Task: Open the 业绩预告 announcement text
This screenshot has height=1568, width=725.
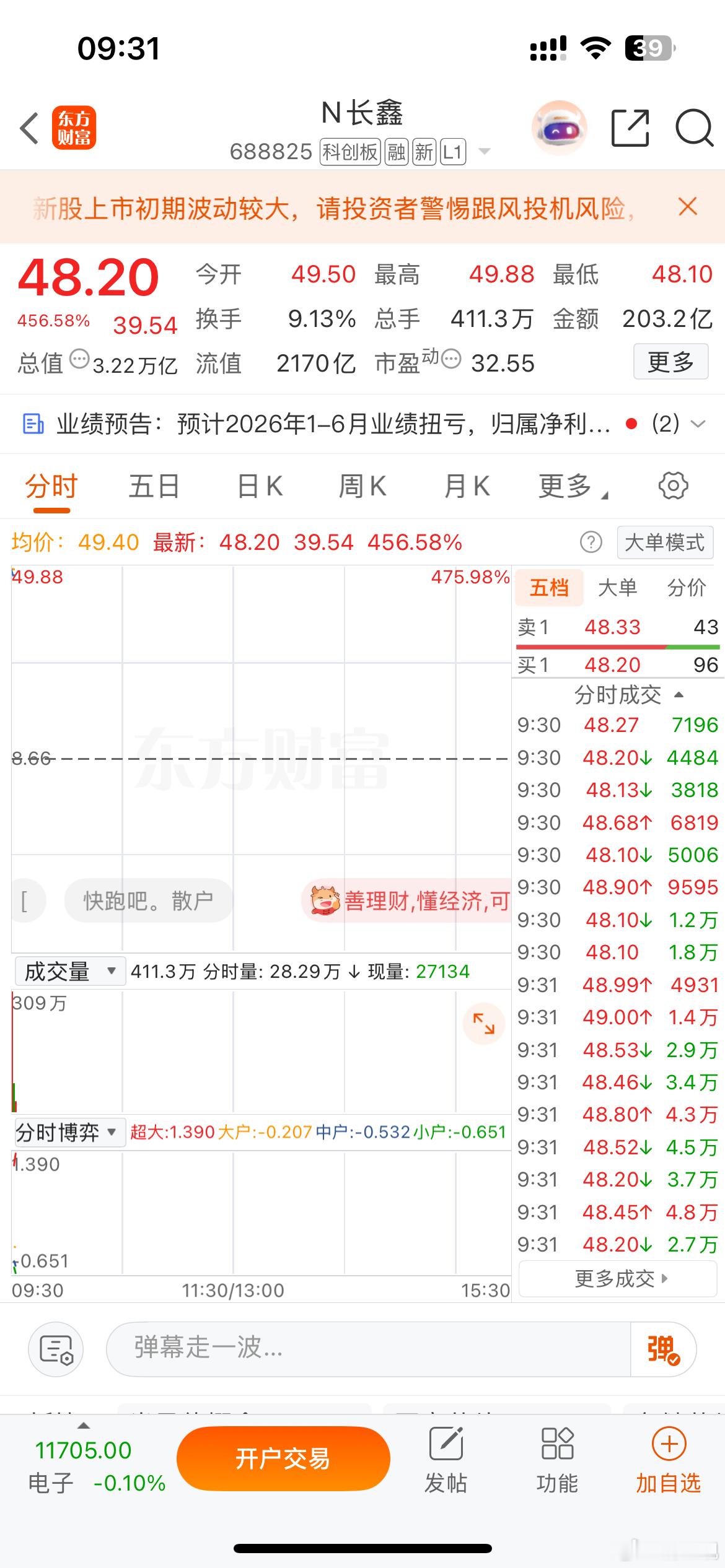Action: pyautogui.click(x=333, y=424)
